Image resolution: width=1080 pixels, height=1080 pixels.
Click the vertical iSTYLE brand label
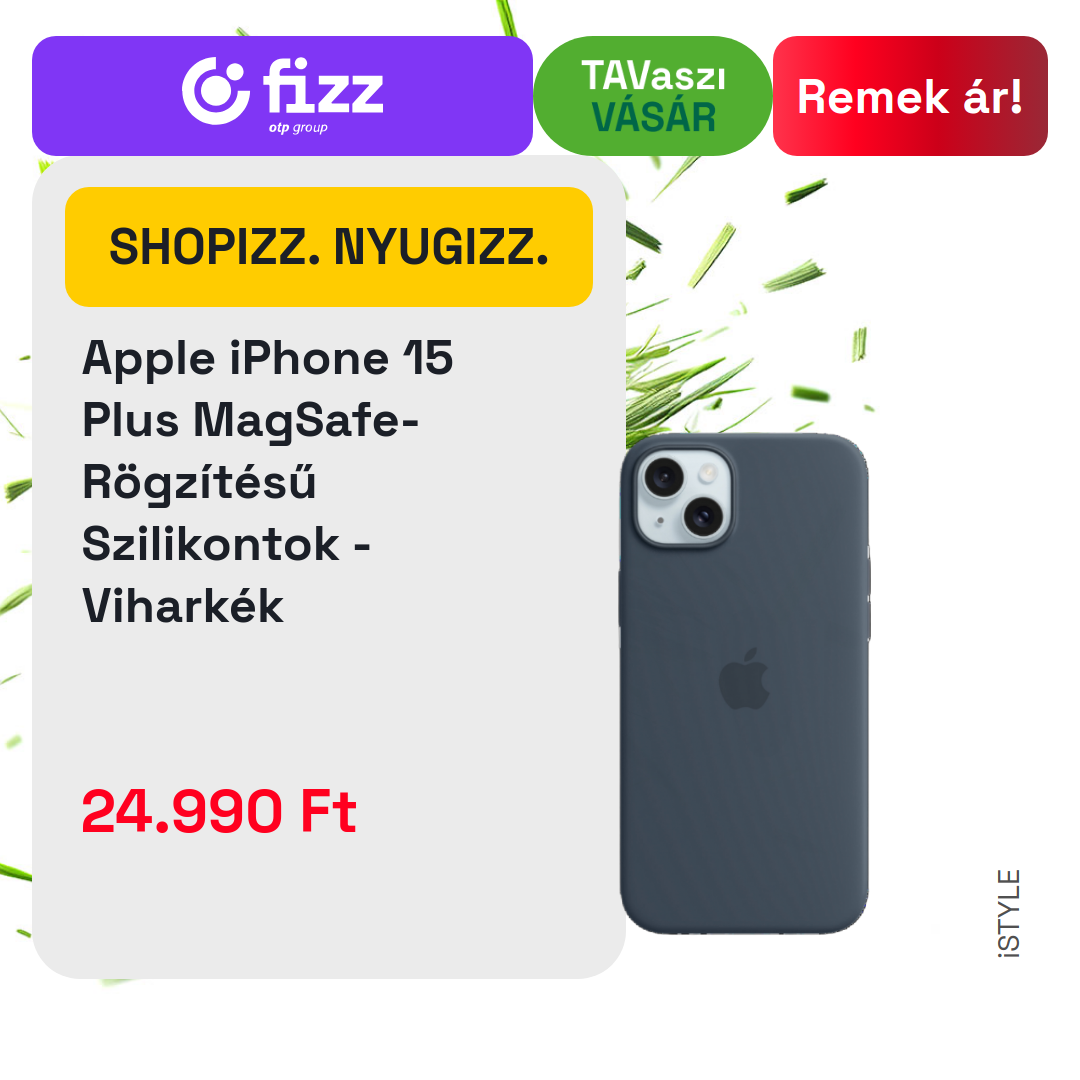(x=1009, y=913)
